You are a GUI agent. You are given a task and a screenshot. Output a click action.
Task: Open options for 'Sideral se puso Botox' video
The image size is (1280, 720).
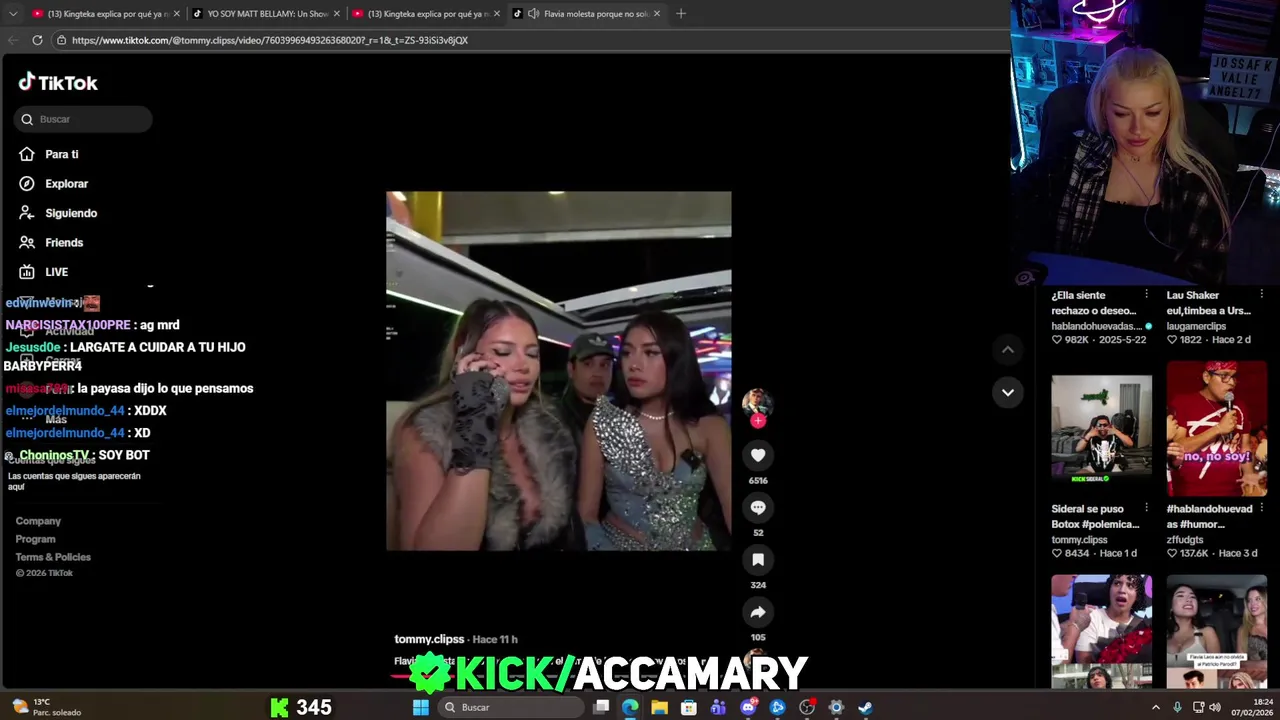click(x=1146, y=508)
